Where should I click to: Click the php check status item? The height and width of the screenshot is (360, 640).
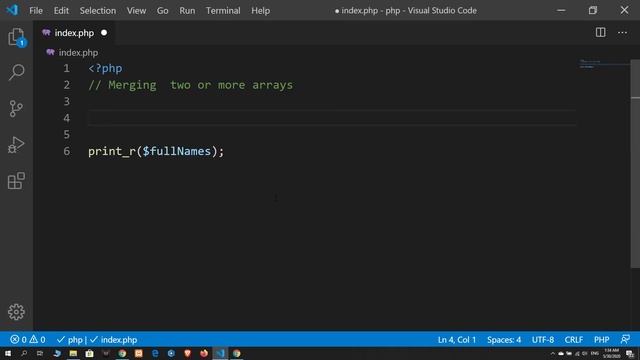(x=70, y=339)
